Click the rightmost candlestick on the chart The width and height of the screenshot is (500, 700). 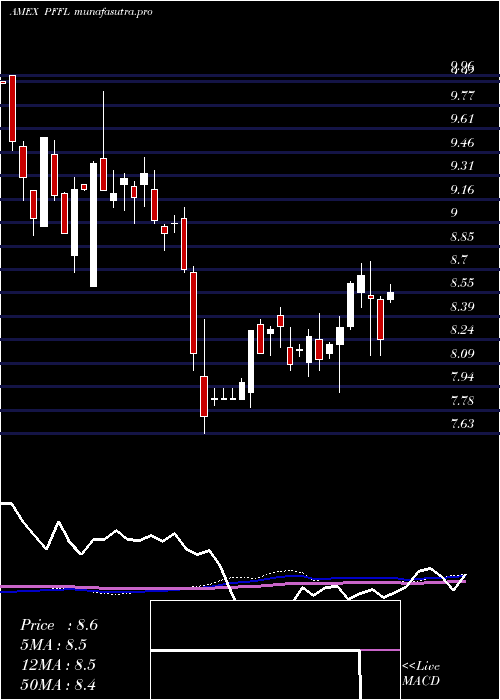point(391,295)
